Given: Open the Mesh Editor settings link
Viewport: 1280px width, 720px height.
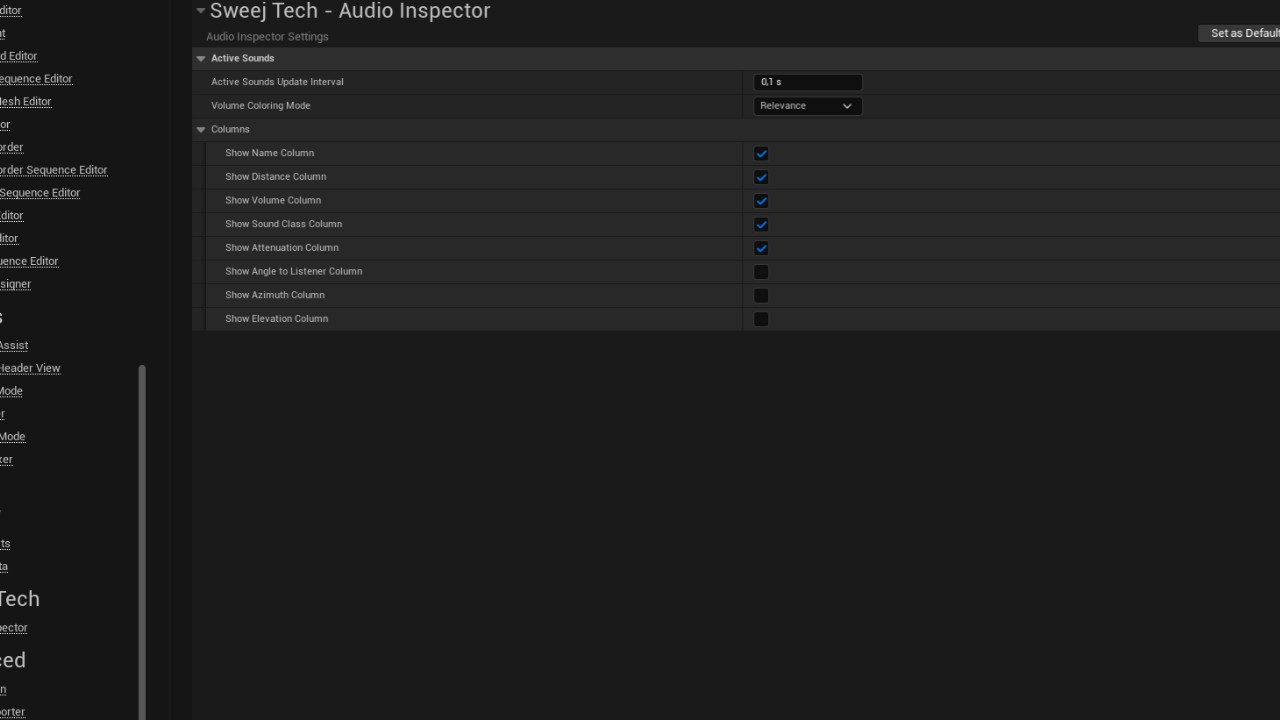Looking at the screenshot, I should click(25, 101).
